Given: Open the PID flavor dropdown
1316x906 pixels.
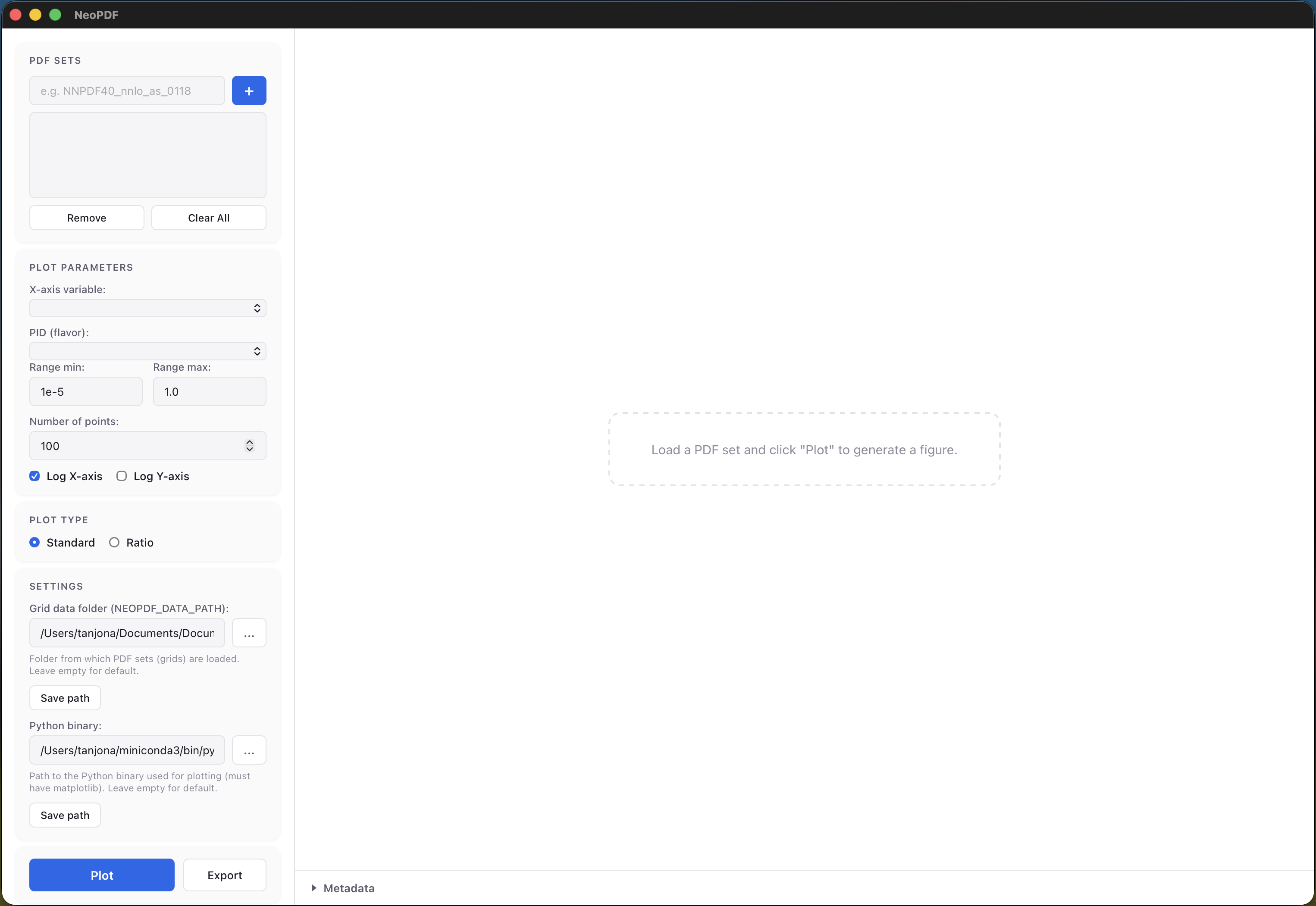Looking at the screenshot, I should (x=147, y=351).
